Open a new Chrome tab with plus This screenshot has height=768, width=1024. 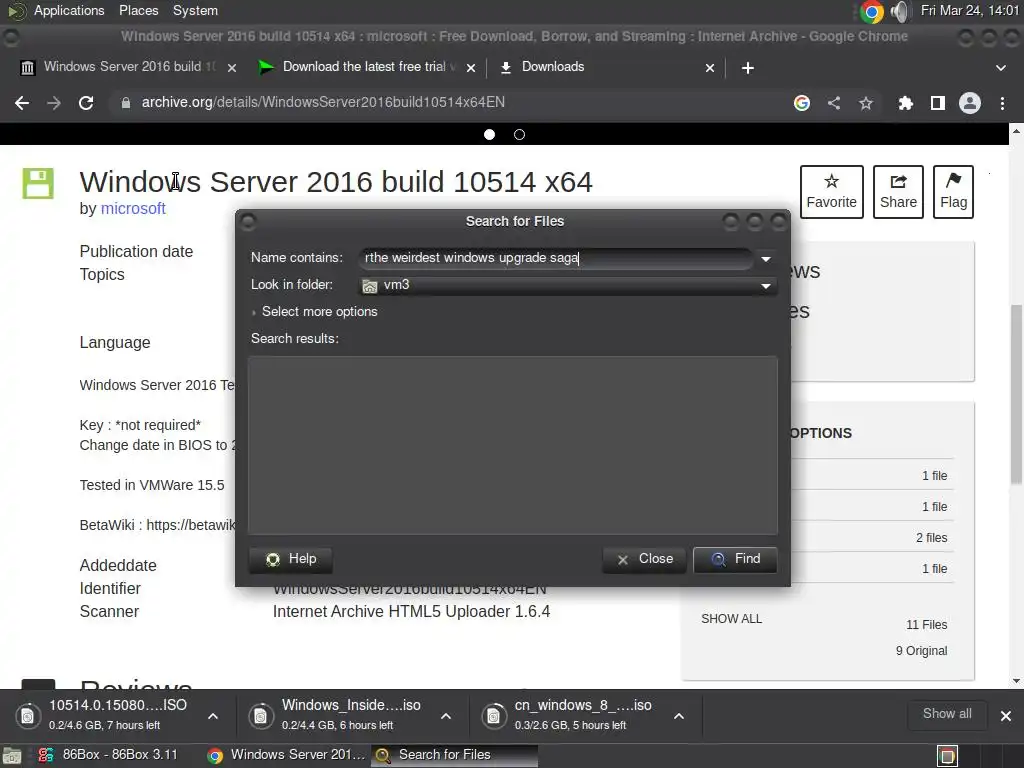pyautogui.click(x=748, y=68)
